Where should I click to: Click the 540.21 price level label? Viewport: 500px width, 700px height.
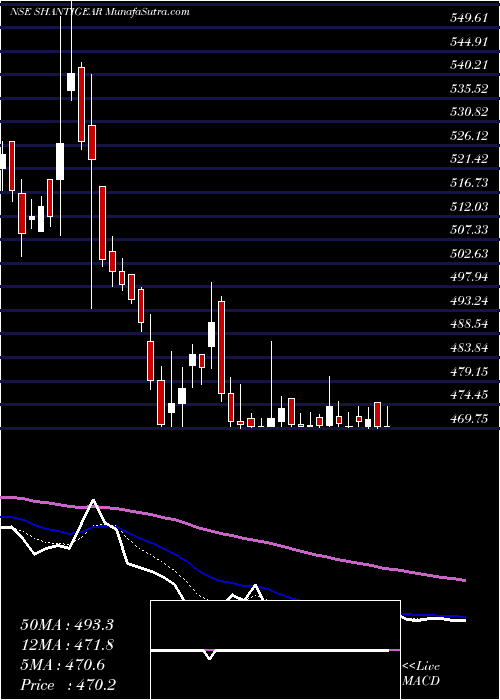(469, 65)
